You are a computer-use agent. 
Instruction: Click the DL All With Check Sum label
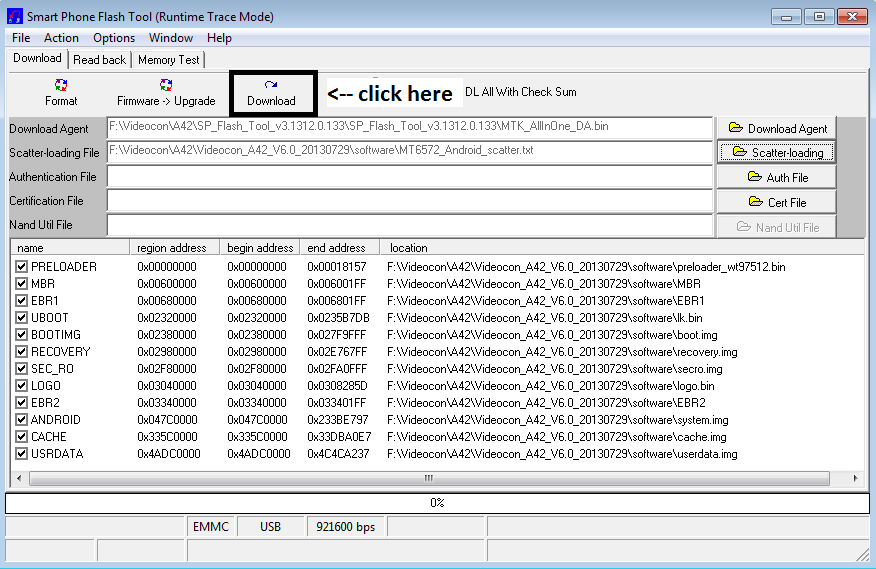tap(521, 92)
